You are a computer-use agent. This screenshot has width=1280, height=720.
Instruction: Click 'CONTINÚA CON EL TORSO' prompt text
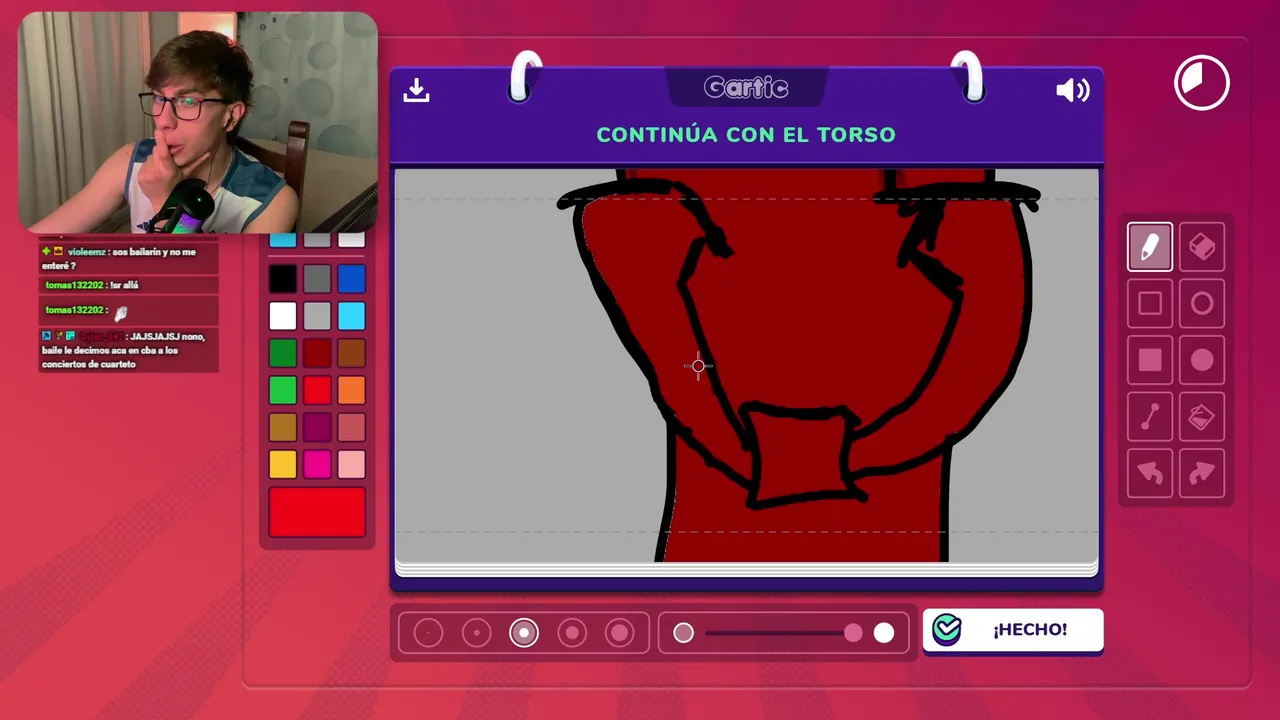click(746, 134)
